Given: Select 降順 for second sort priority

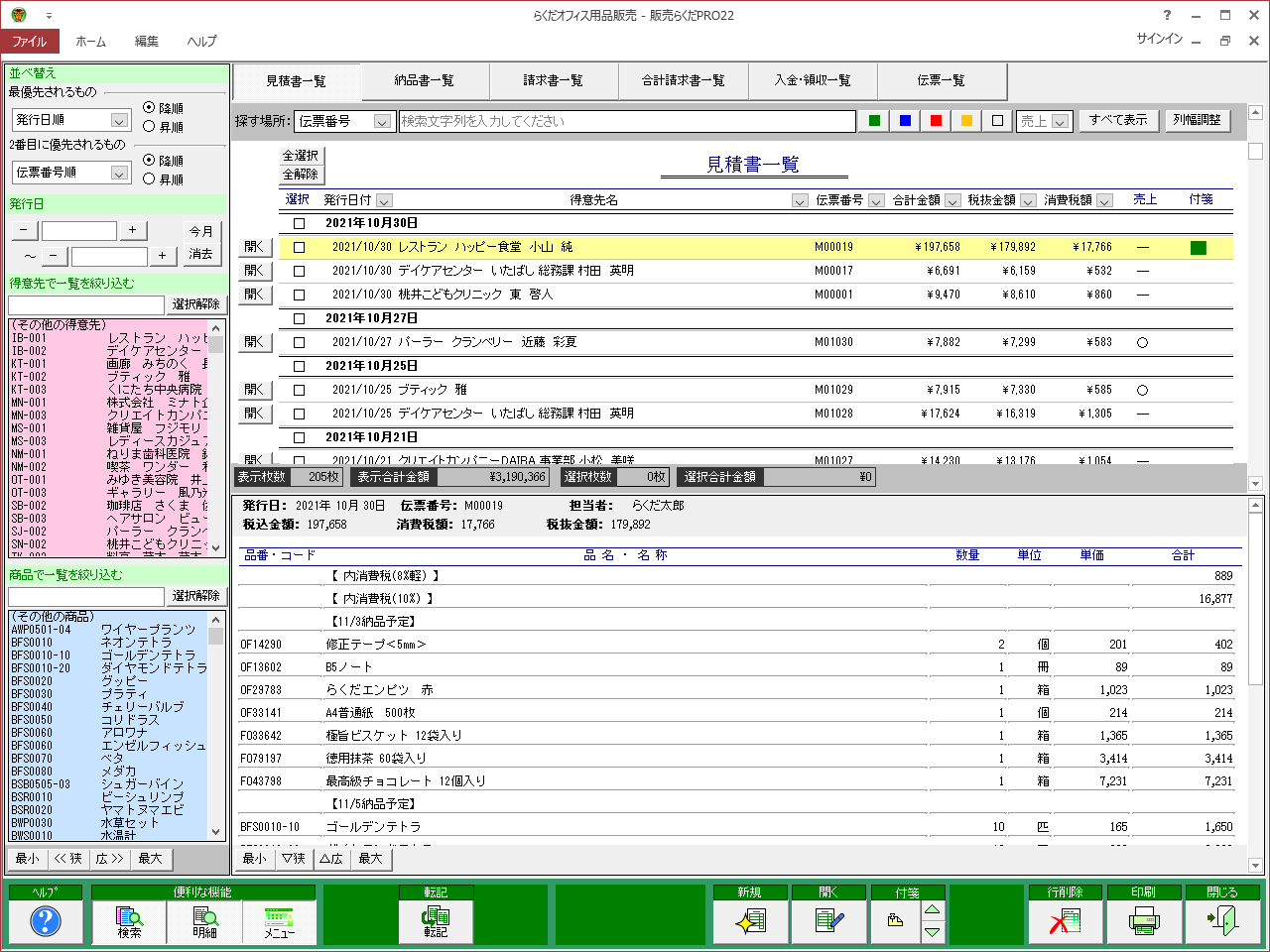Looking at the screenshot, I should click(149, 160).
